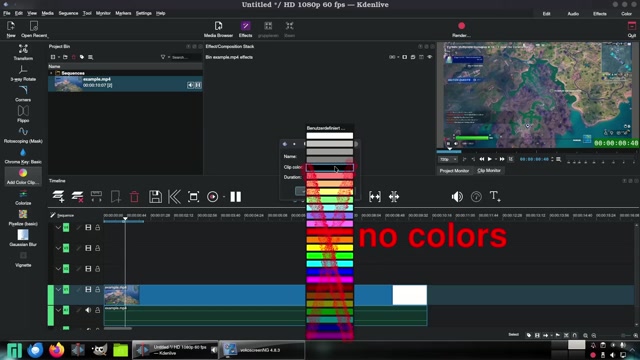Switch to Color workspace layout
This screenshot has height=360, width=640.
[626, 13]
